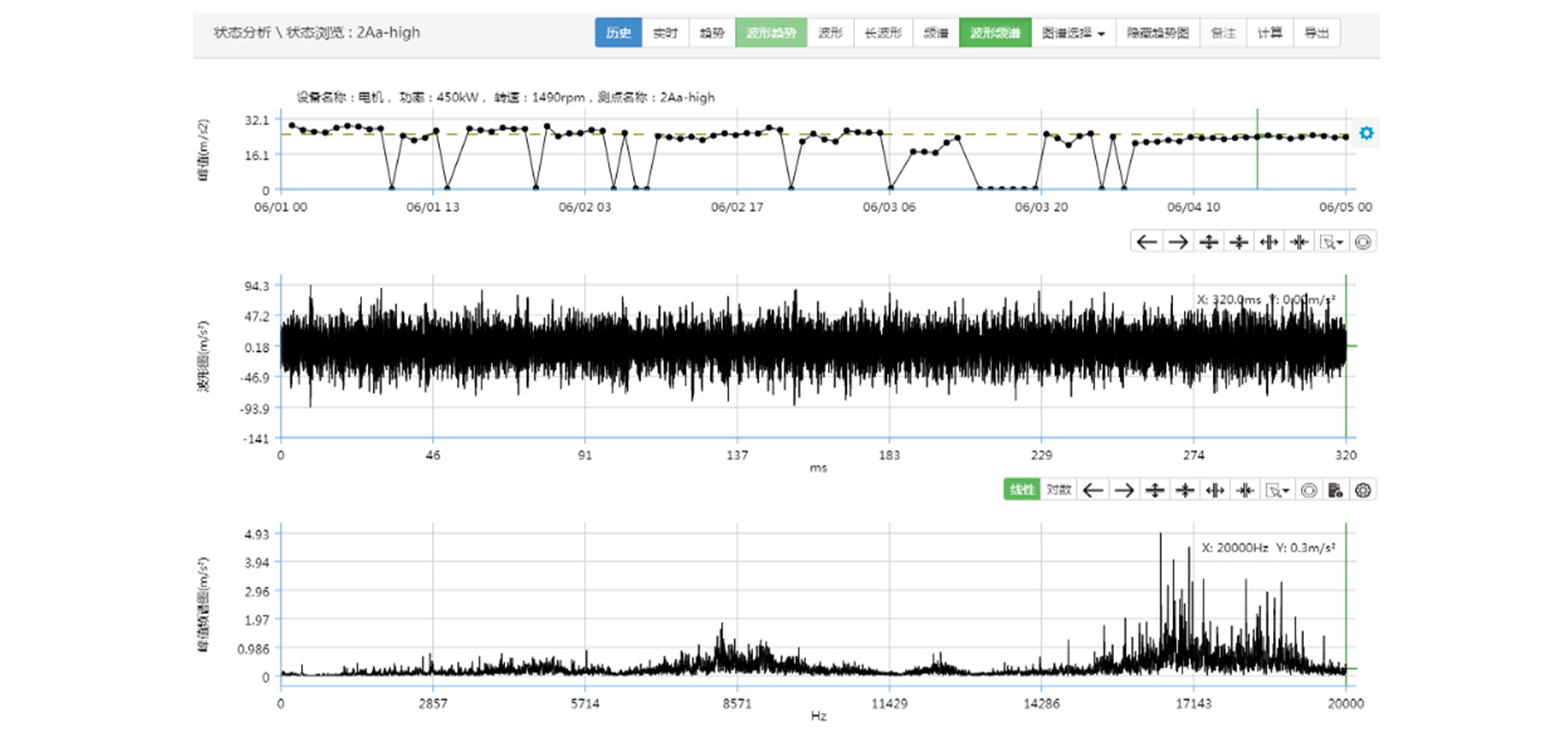Select 线性 scale for spectrum
Image resolution: width=1568 pixels, height=731 pixels.
coord(1022,490)
